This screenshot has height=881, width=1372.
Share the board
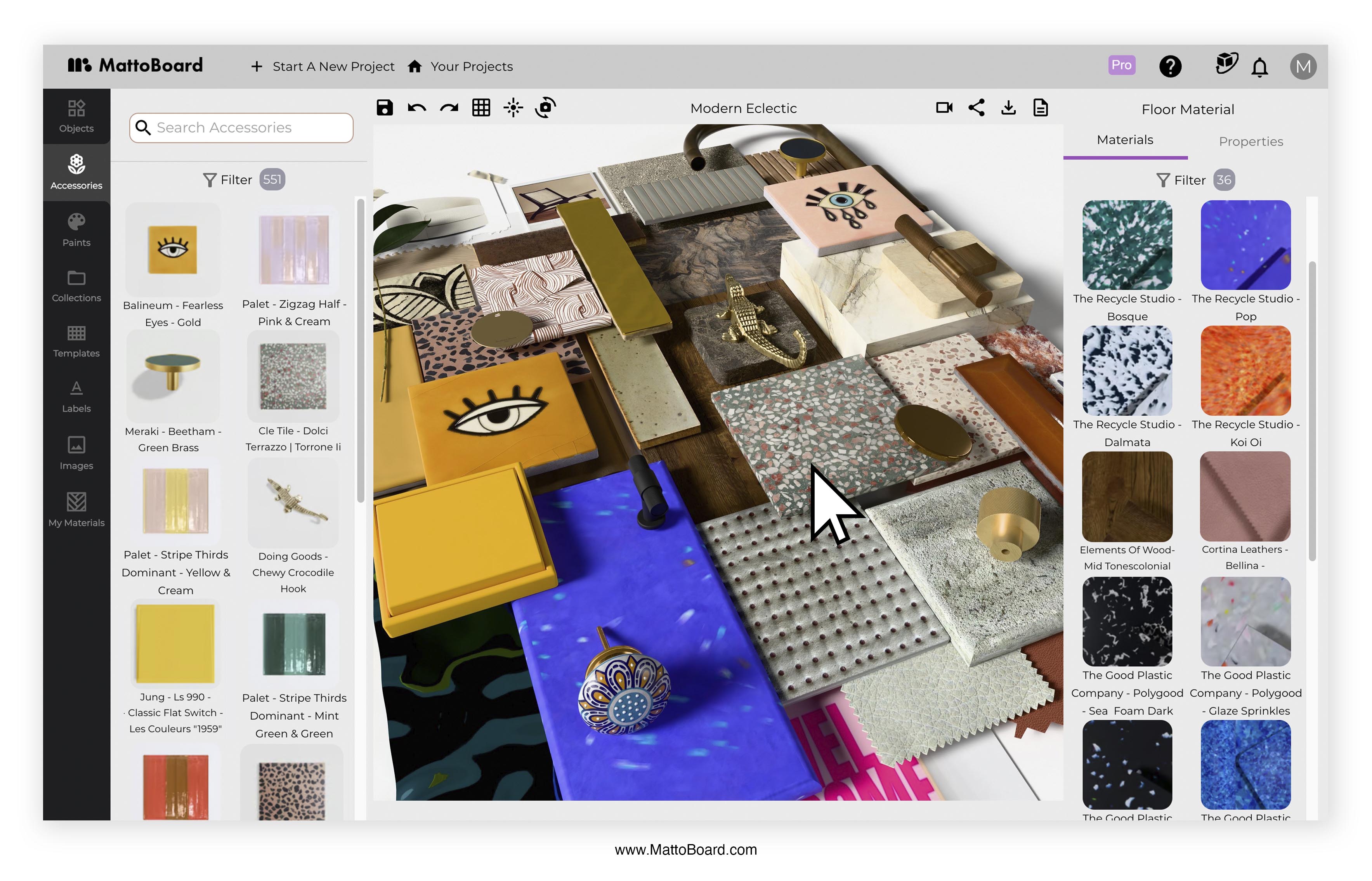977,108
